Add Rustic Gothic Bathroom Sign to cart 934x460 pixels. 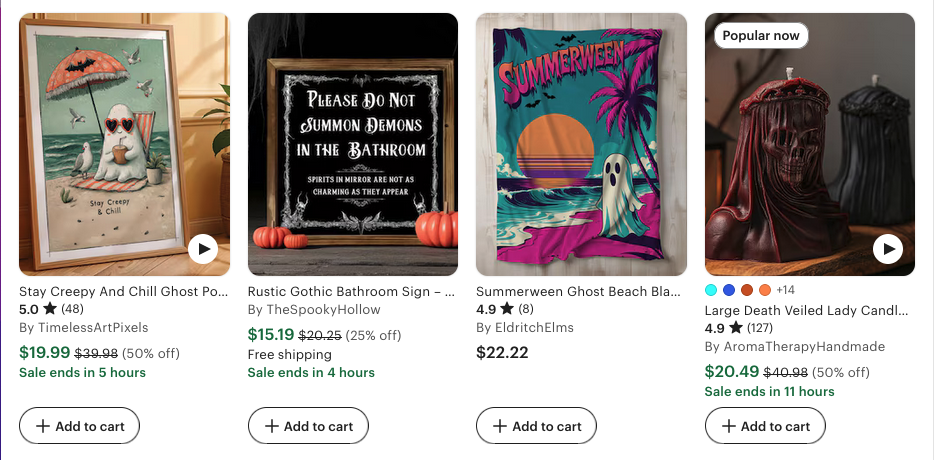pyautogui.click(x=308, y=426)
